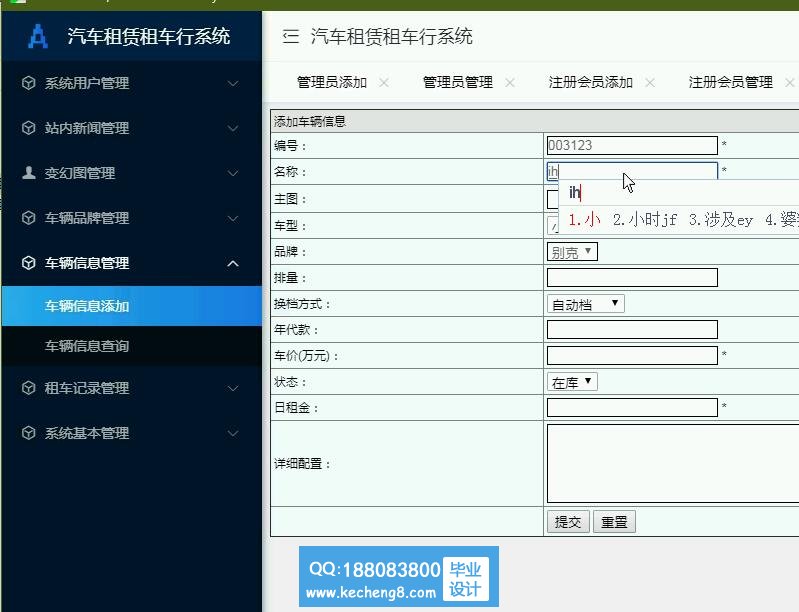The height and width of the screenshot is (612, 799).
Task: Collapse 车辆信息管理 menu chevron
Action: point(233,263)
